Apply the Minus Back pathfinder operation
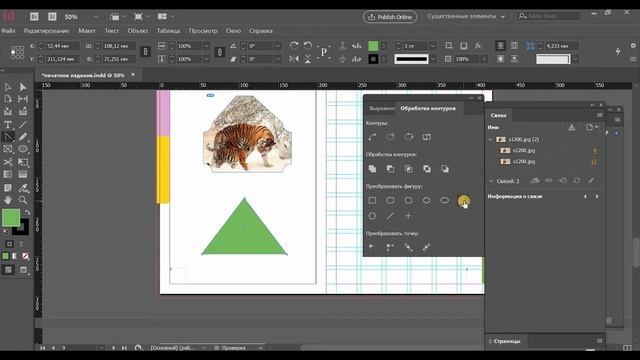This screenshot has height=360, width=640. point(445,169)
